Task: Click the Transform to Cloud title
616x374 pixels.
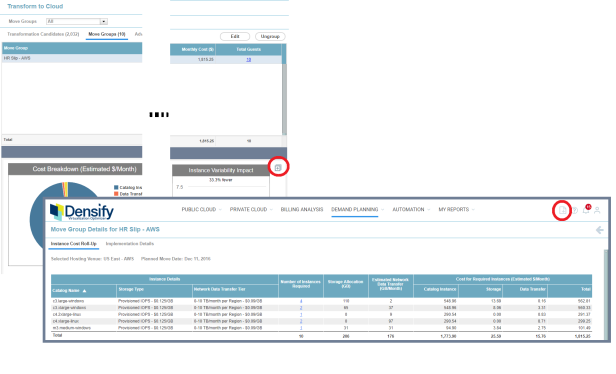Action: coord(35,6)
